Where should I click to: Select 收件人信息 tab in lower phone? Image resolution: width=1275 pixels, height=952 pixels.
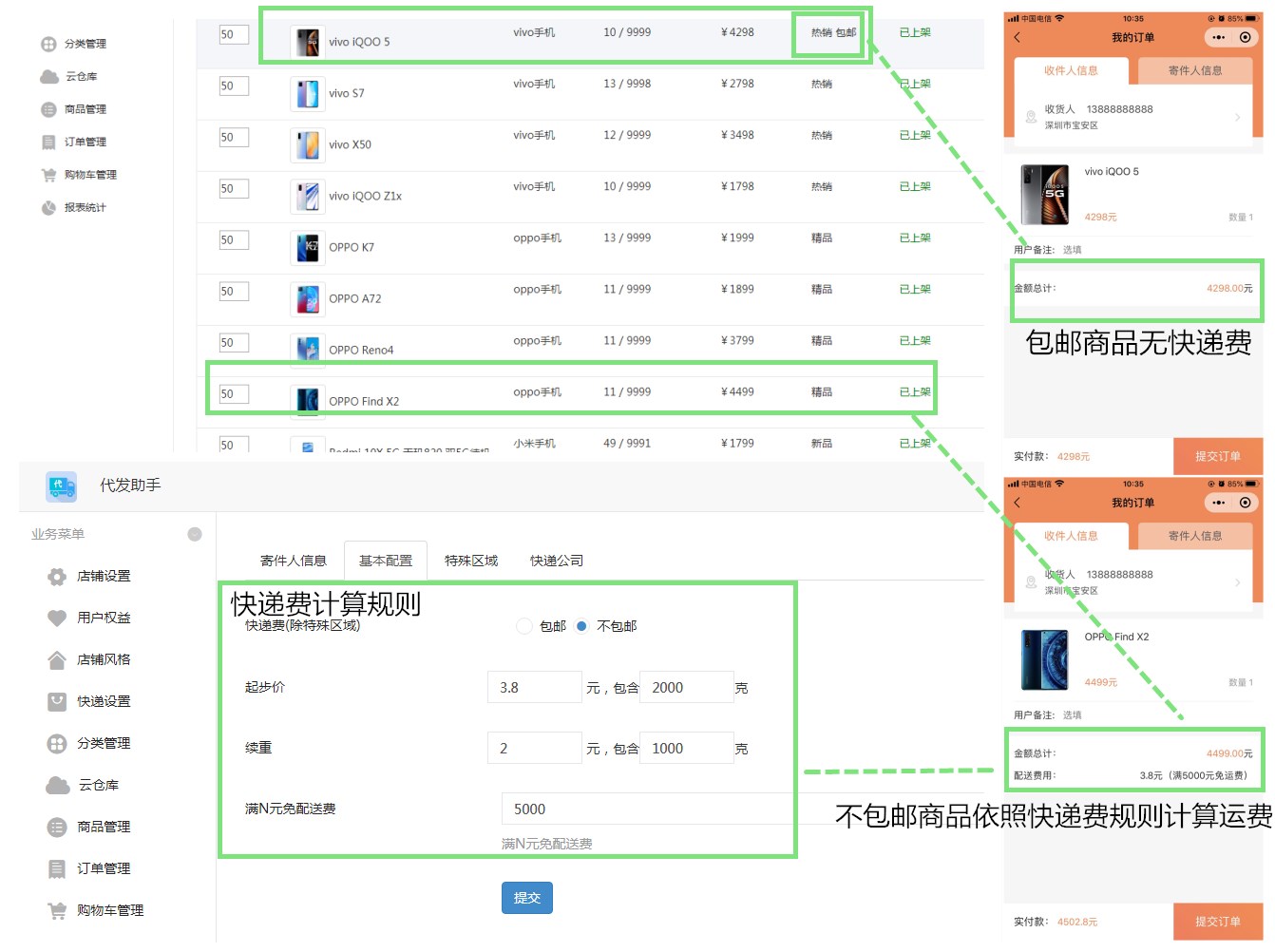pos(1071,537)
